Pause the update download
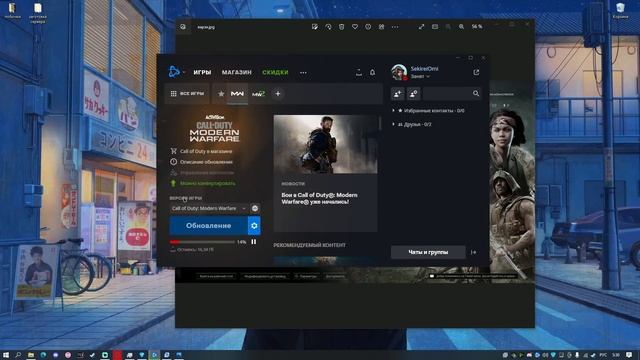640x360 pixels. click(x=253, y=242)
